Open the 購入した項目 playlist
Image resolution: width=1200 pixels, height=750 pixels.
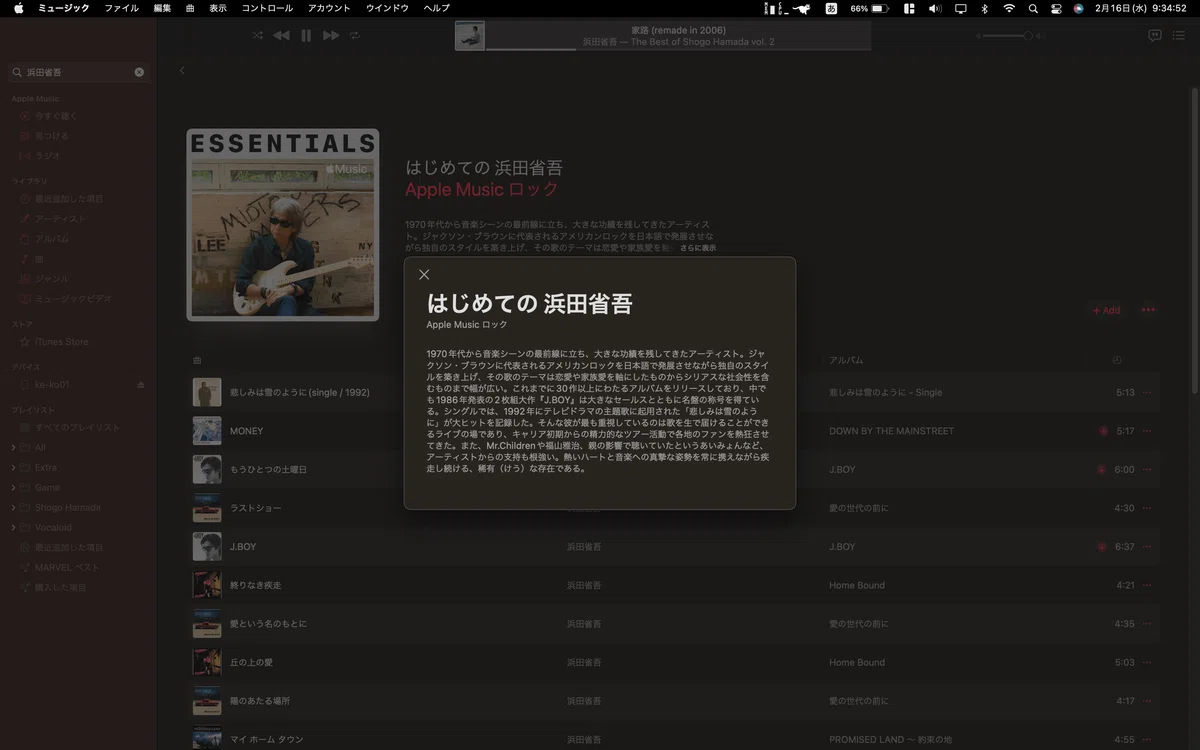(61, 587)
